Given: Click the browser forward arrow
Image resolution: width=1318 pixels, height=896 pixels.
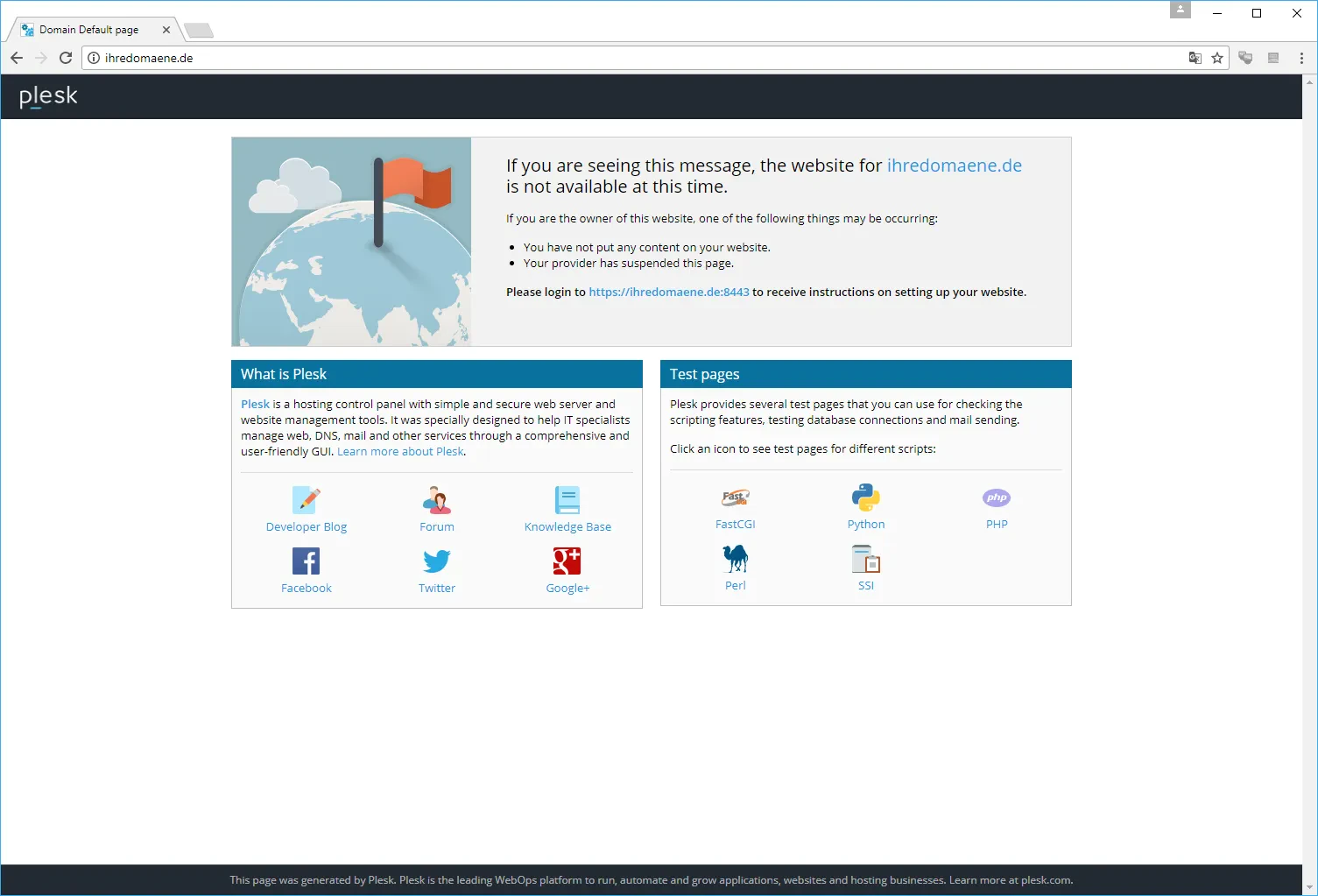Looking at the screenshot, I should 41,58.
